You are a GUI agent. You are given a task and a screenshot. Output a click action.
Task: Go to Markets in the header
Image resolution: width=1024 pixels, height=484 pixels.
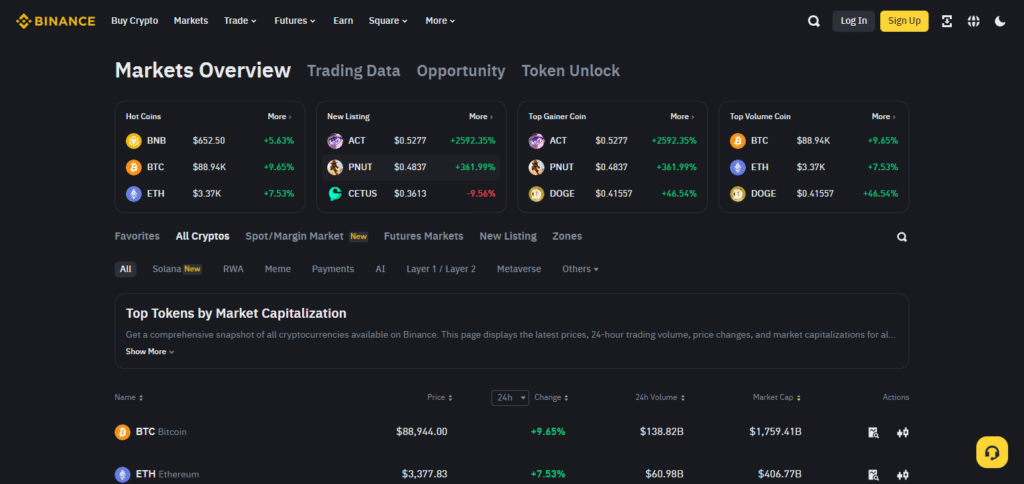191,21
